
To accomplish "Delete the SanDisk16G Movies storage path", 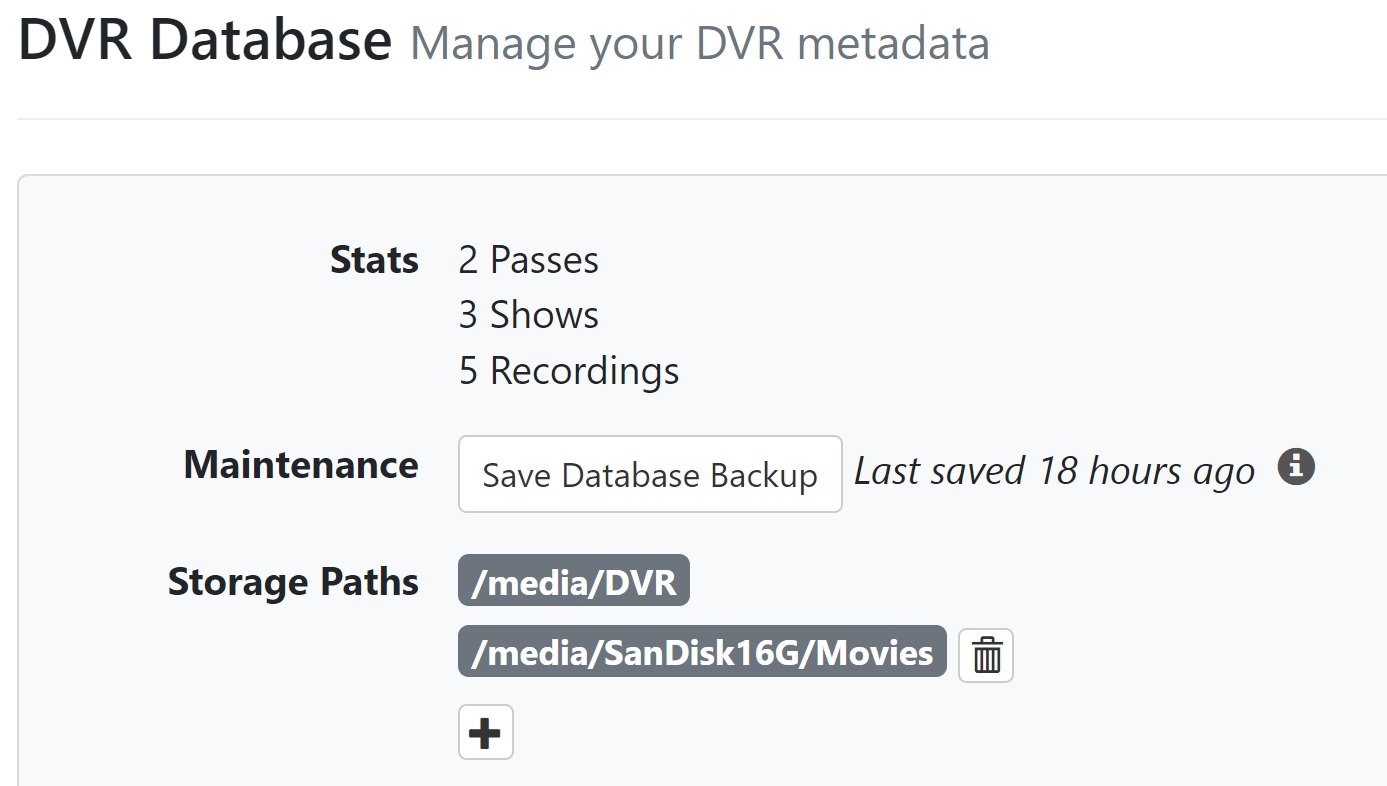I will coord(986,656).
